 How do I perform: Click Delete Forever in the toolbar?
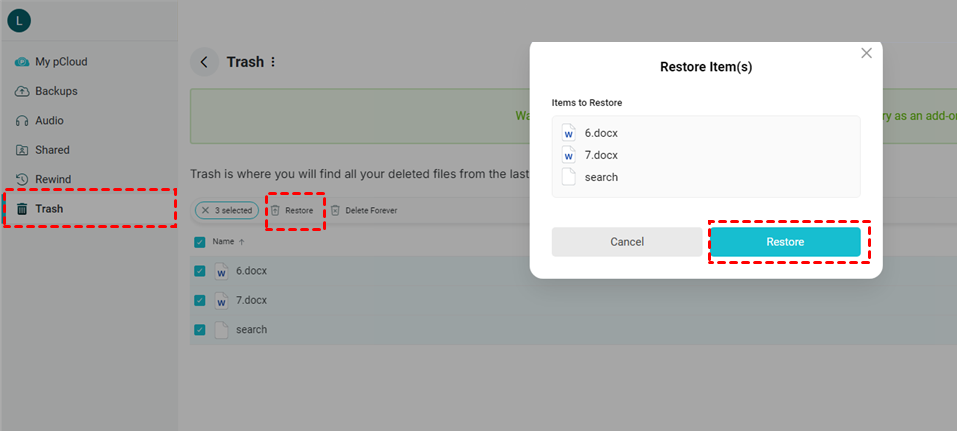coord(364,211)
